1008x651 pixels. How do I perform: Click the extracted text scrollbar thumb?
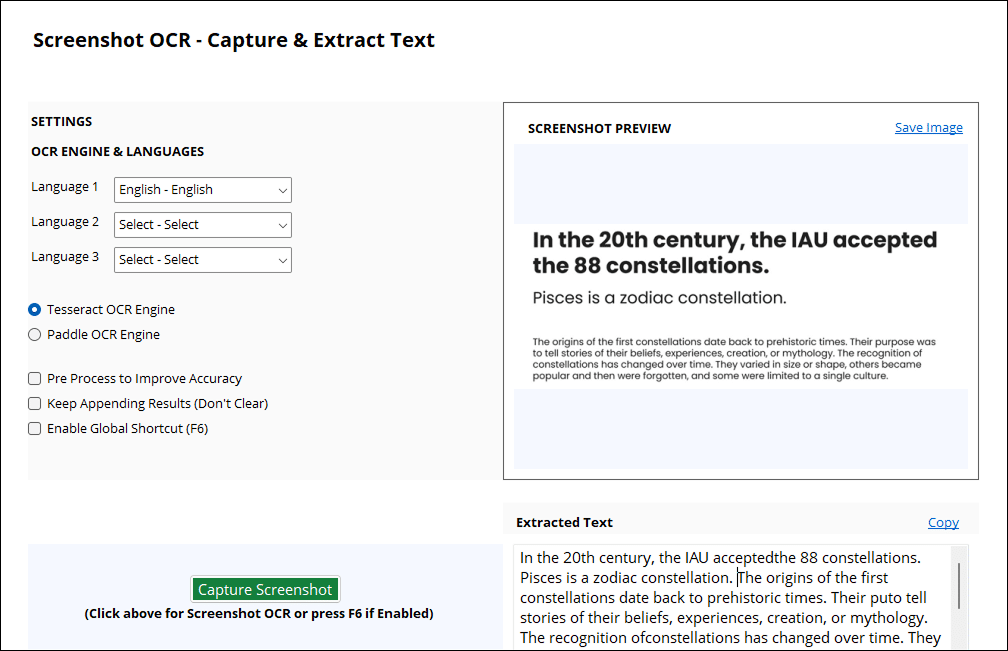(958, 585)
